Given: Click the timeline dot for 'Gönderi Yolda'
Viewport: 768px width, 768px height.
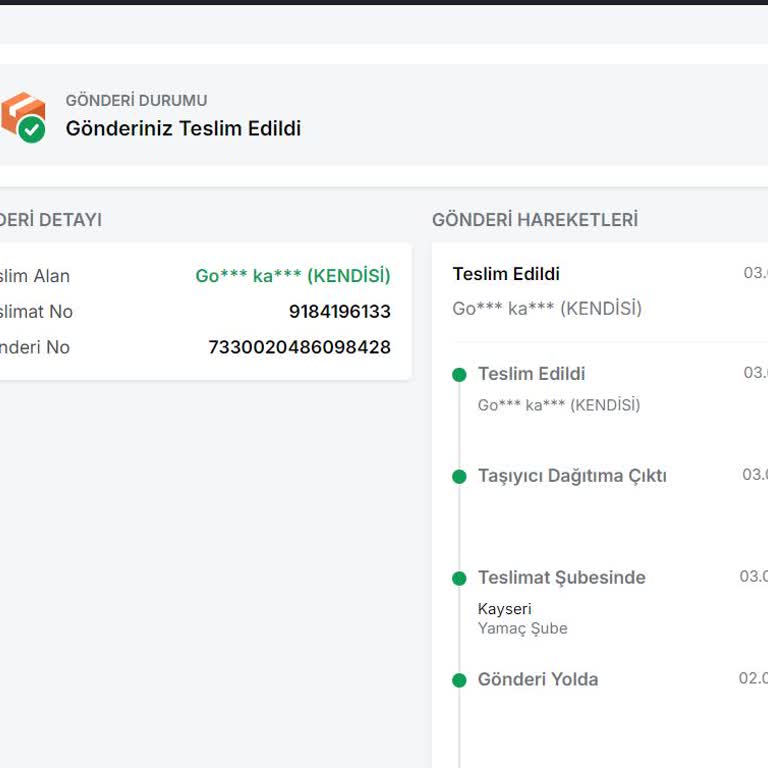Looking at the screenshot, I should [x=459, y=680].
